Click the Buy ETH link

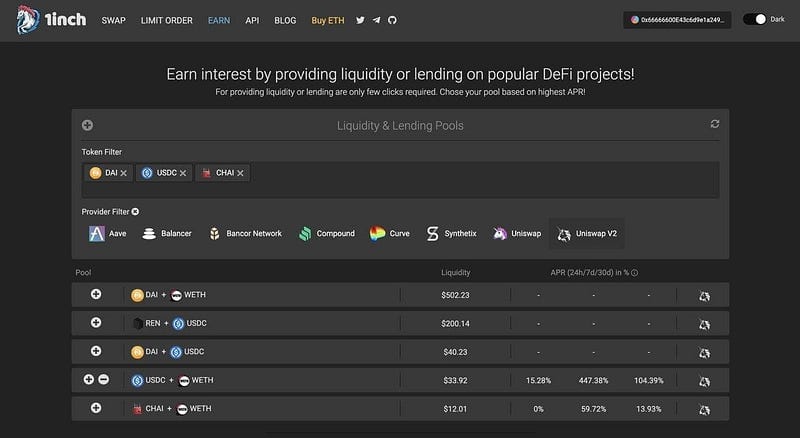pos(327,20)
